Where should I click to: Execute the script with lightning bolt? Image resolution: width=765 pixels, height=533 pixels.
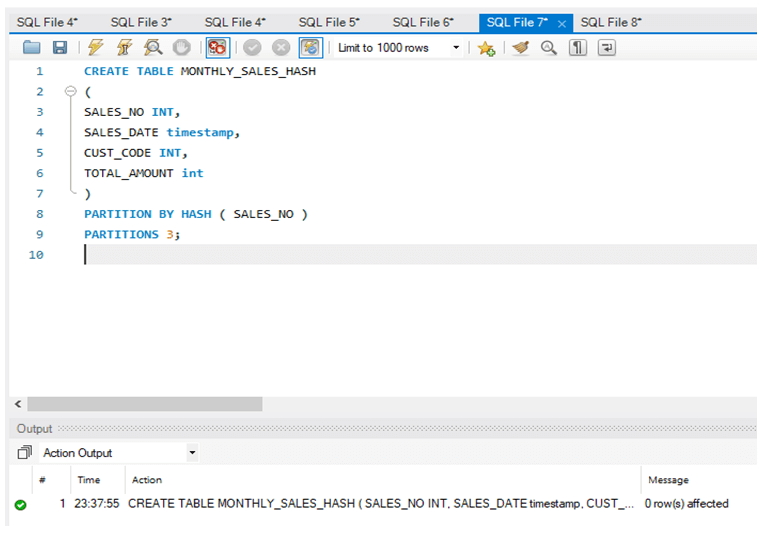coord(96,47)
